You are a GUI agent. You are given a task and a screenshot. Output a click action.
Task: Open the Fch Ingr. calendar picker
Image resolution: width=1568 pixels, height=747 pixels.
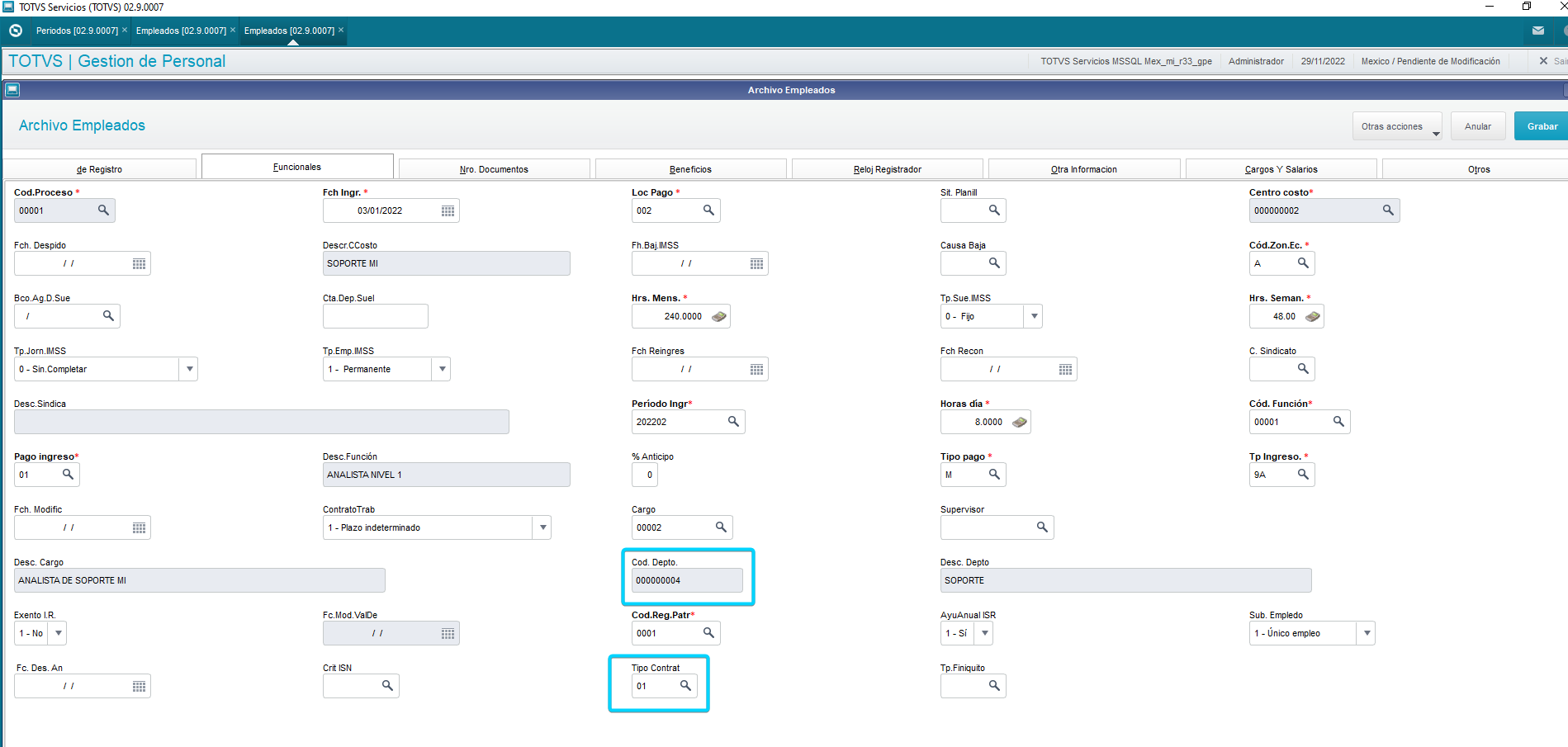click(x=448, y=211)
